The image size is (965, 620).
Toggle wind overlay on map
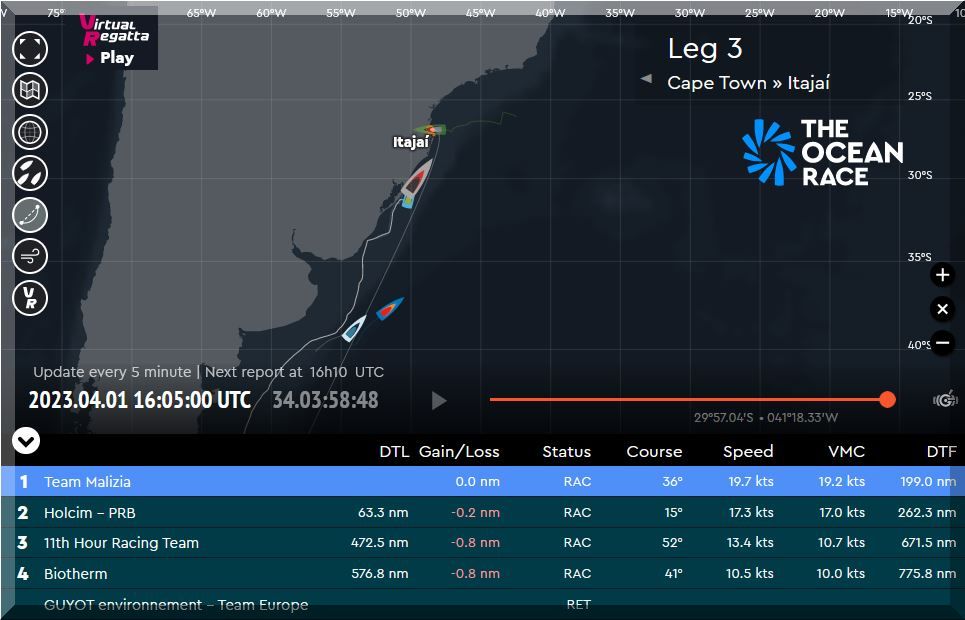coord(31,256)
